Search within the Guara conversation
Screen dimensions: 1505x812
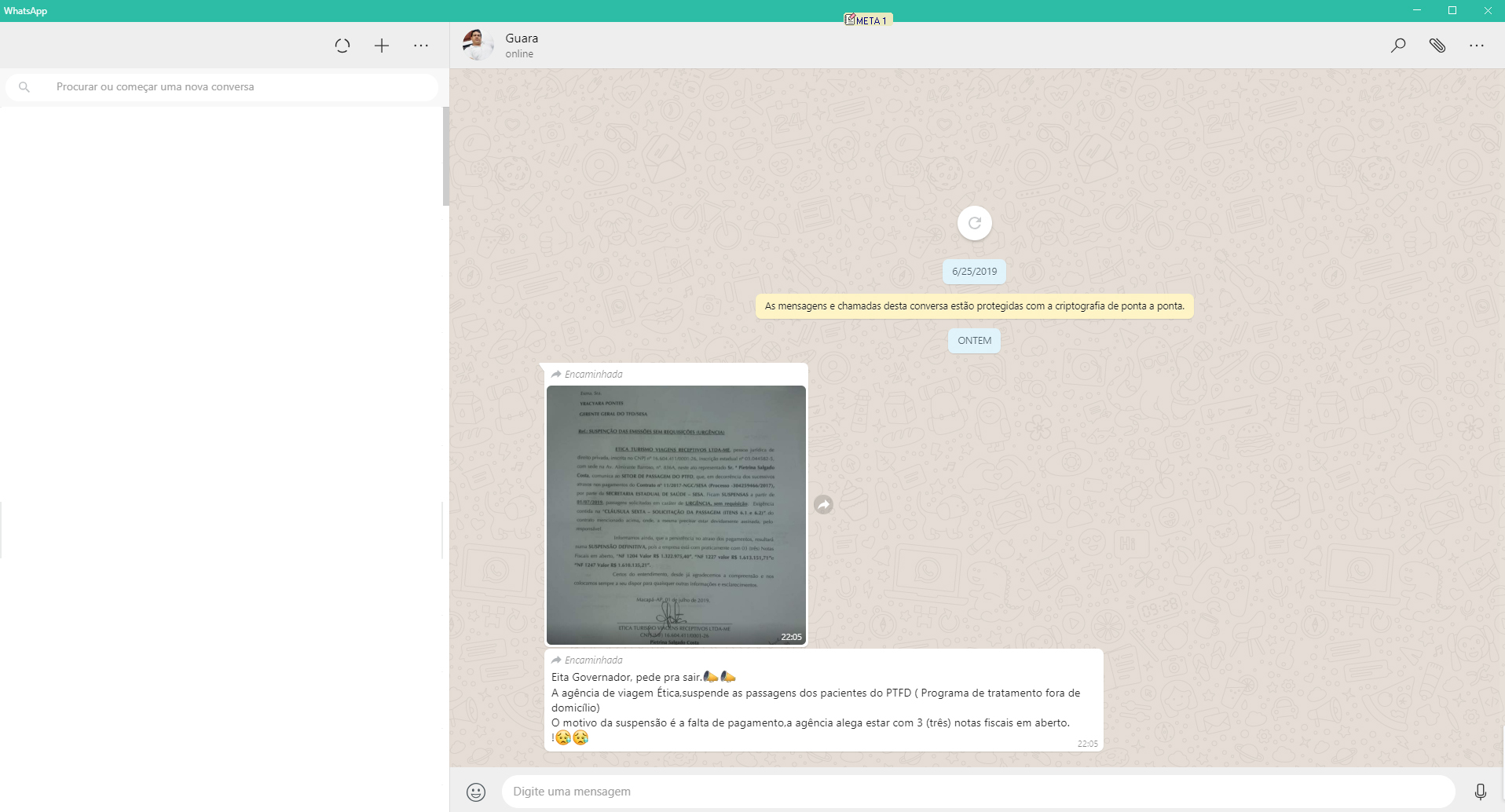point(1397,46)
